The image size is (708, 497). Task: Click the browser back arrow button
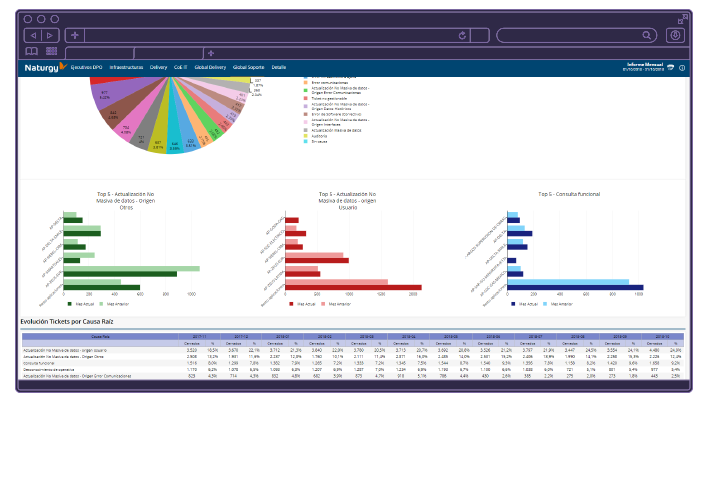[x=32, y=35]
